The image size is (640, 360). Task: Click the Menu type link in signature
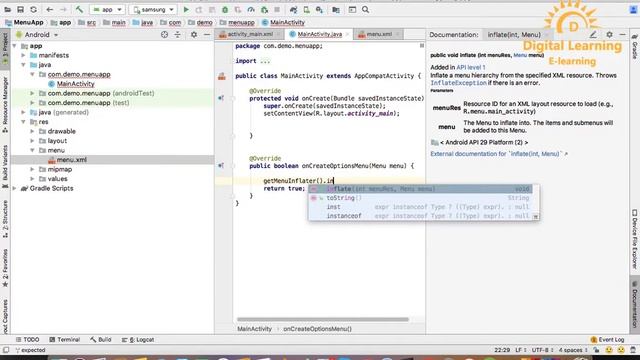click(x=520, y=55)
